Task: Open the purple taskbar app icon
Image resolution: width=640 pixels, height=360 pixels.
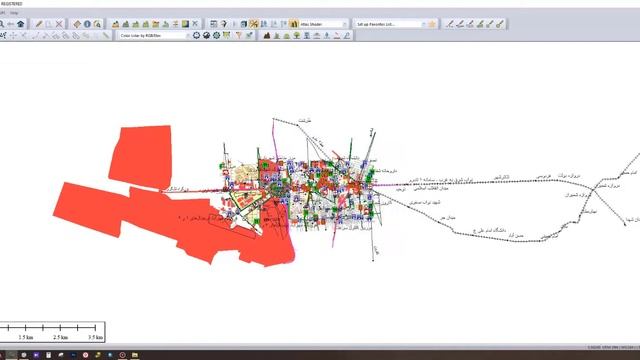Action: (36, 355)
